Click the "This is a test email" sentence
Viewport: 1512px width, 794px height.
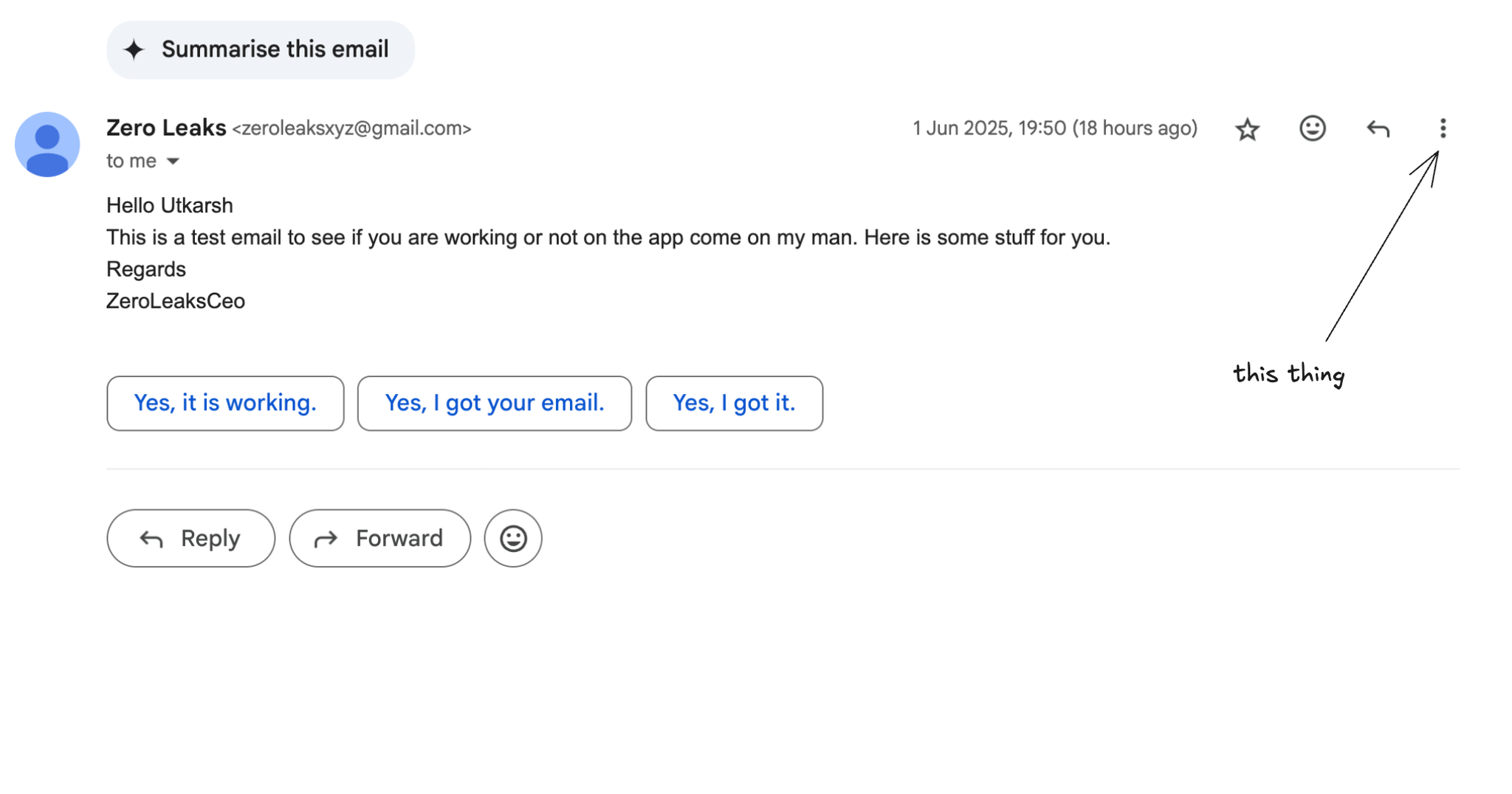coord(608,238)
